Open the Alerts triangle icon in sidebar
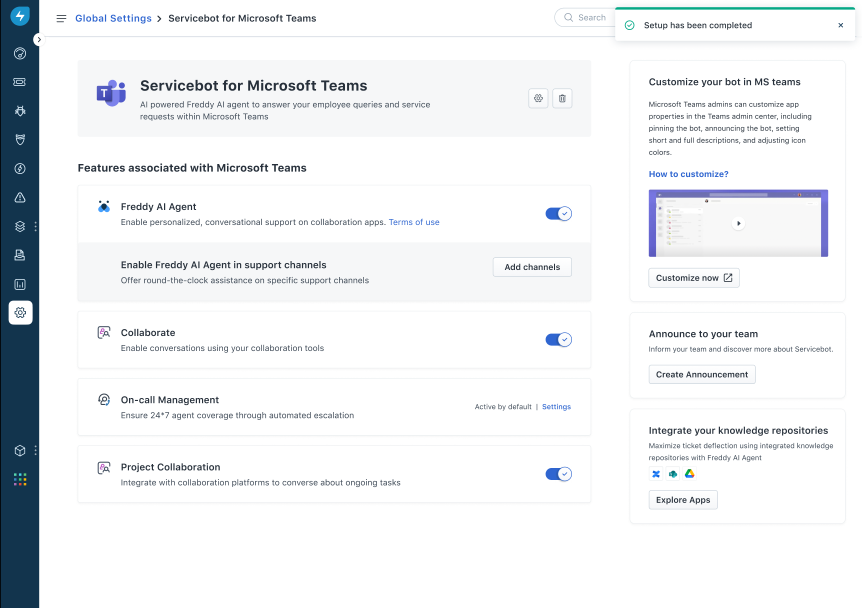The width and height of the screenshot is (862, 608). pos(20,197)
